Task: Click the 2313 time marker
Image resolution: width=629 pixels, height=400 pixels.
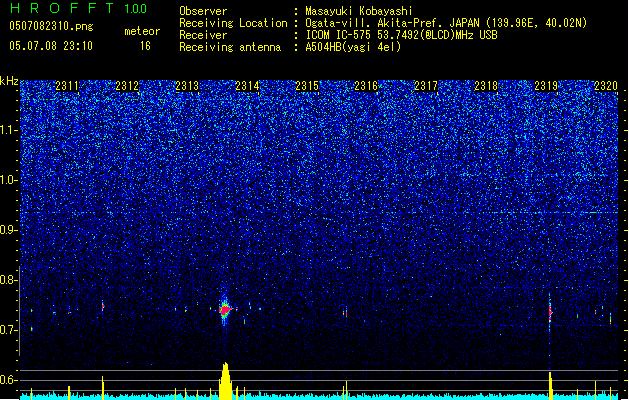Action: (187, 86)
